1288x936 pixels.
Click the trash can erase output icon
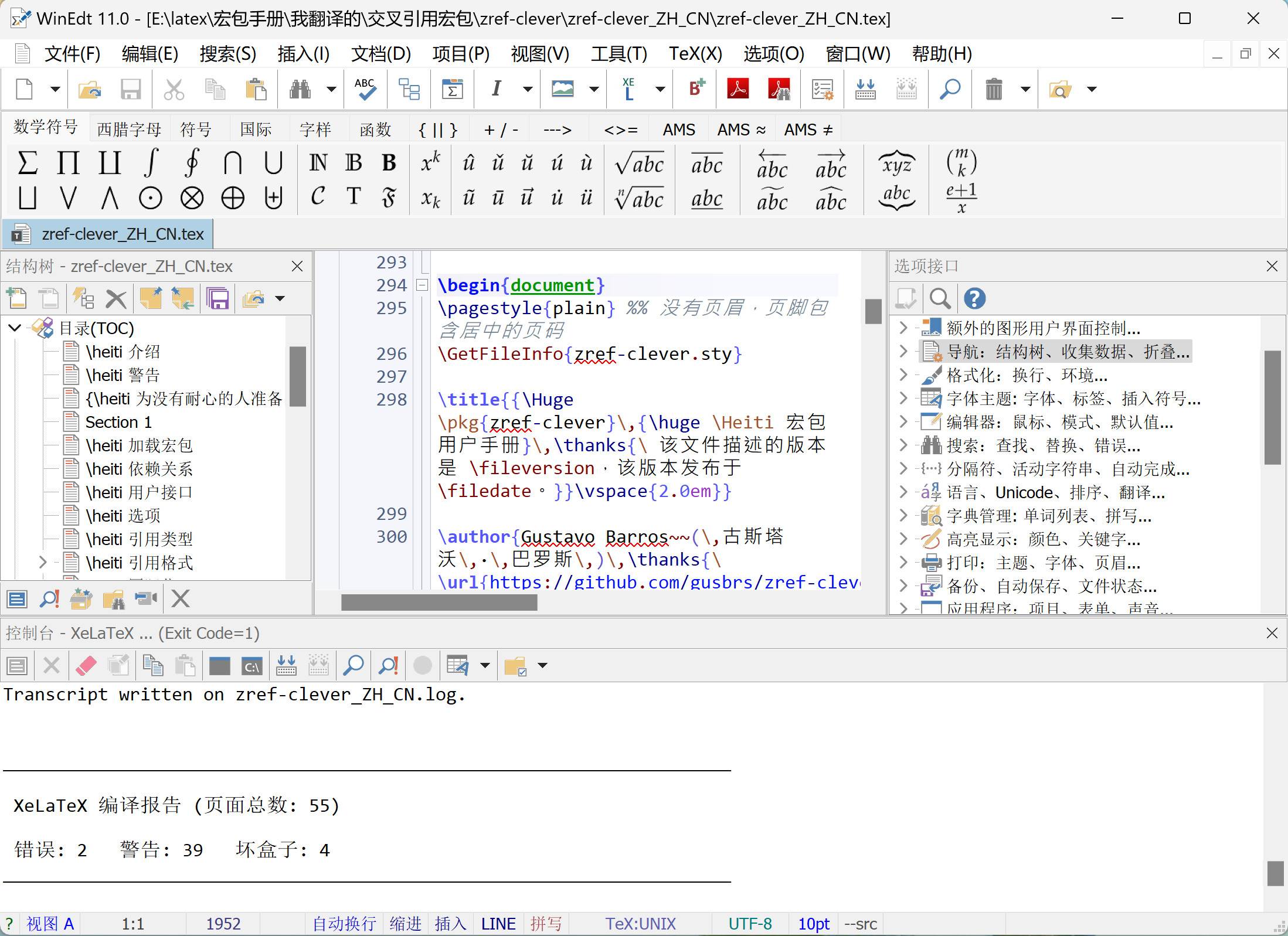[994, 90]
